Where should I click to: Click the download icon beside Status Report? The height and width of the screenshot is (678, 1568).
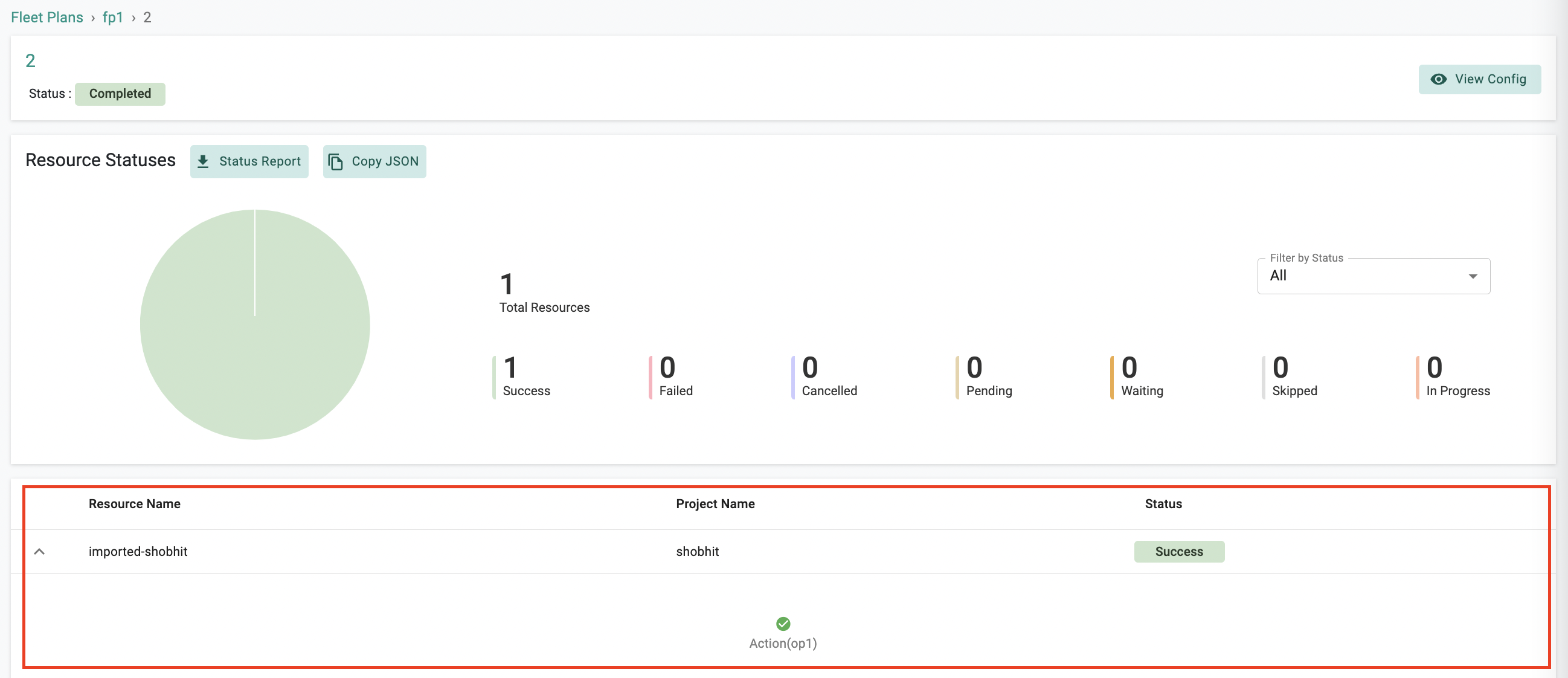204,161
